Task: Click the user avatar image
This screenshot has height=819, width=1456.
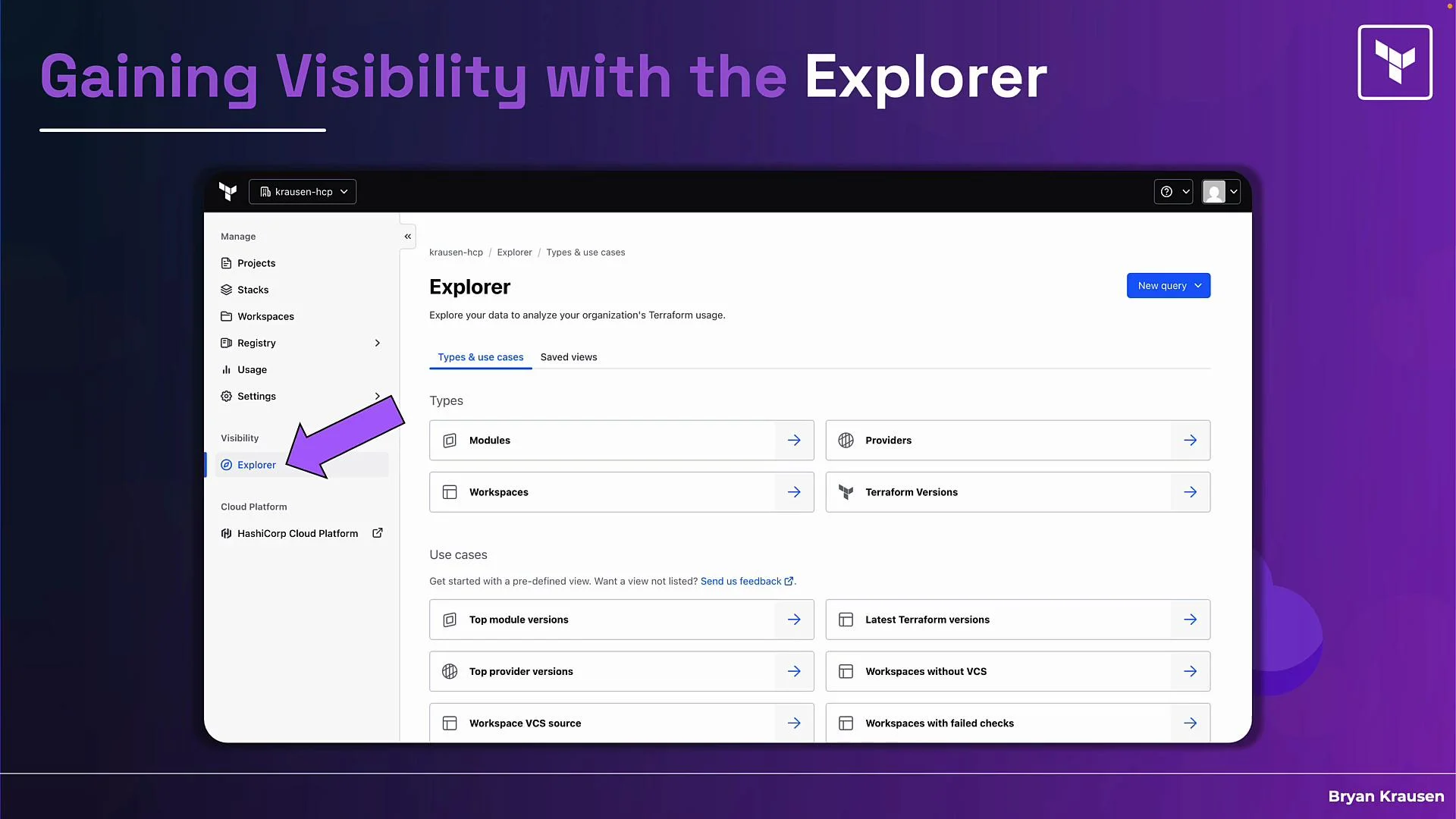Action: 1214,192
